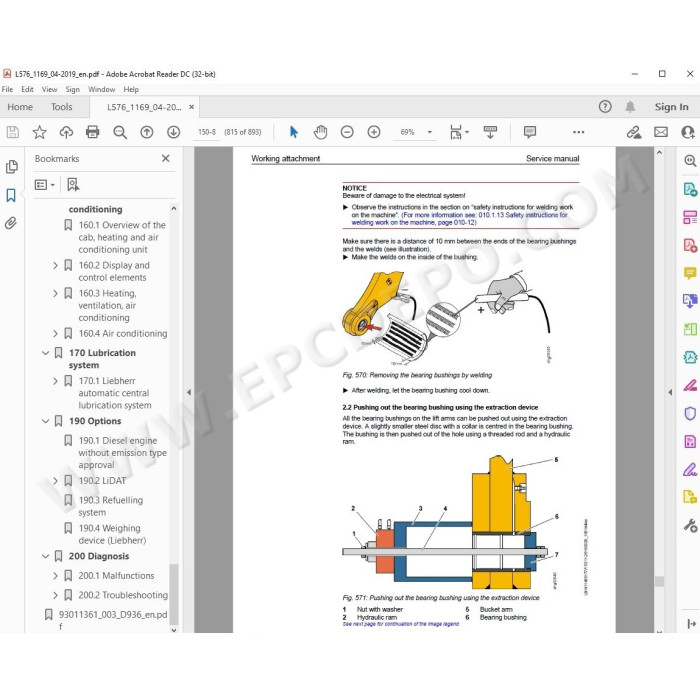Toggle the Bookmarks panel icon
This screenshot has height=700, width=700.
11,195
